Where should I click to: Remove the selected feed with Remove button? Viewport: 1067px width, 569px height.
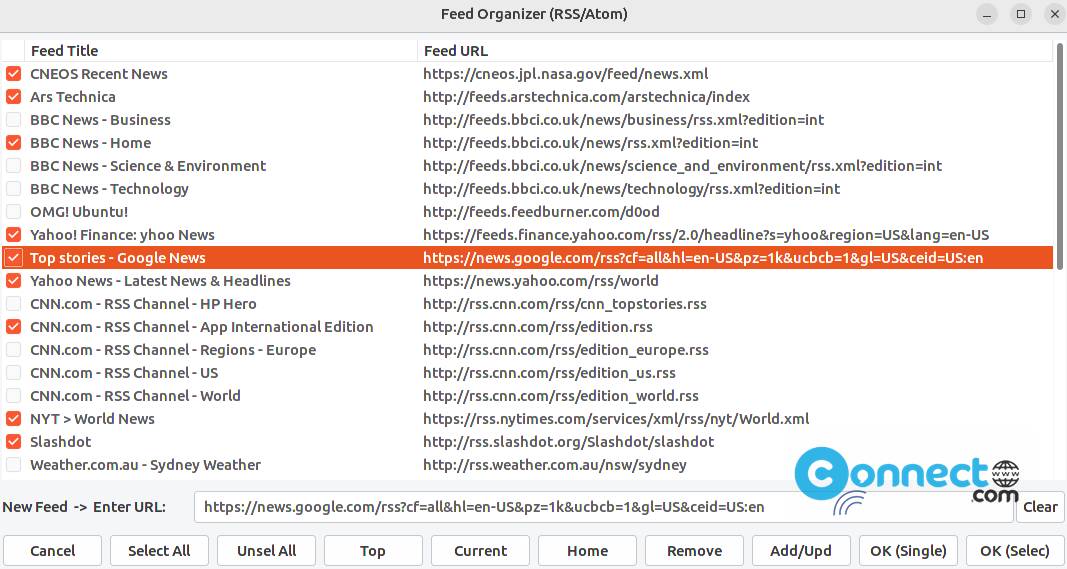pos(694,551)
